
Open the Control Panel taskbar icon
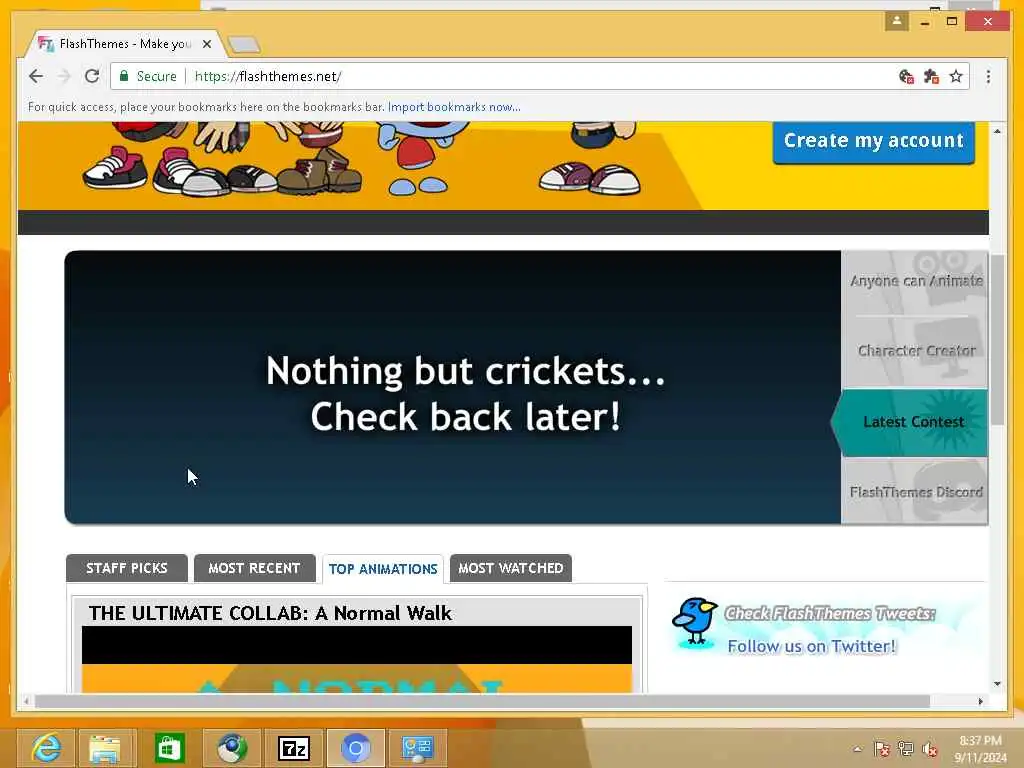(x=418, y=748)
